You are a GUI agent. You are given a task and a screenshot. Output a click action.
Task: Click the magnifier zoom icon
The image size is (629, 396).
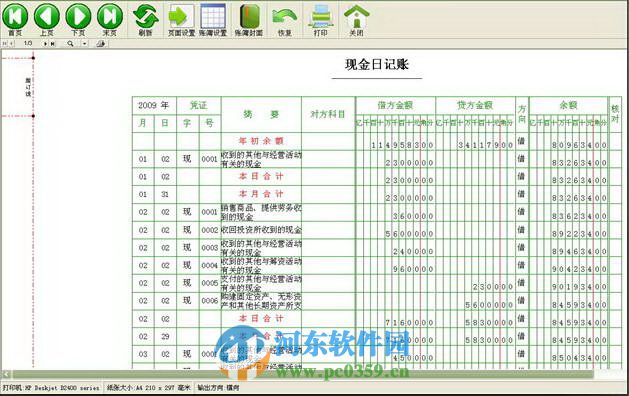pos(71,43)
